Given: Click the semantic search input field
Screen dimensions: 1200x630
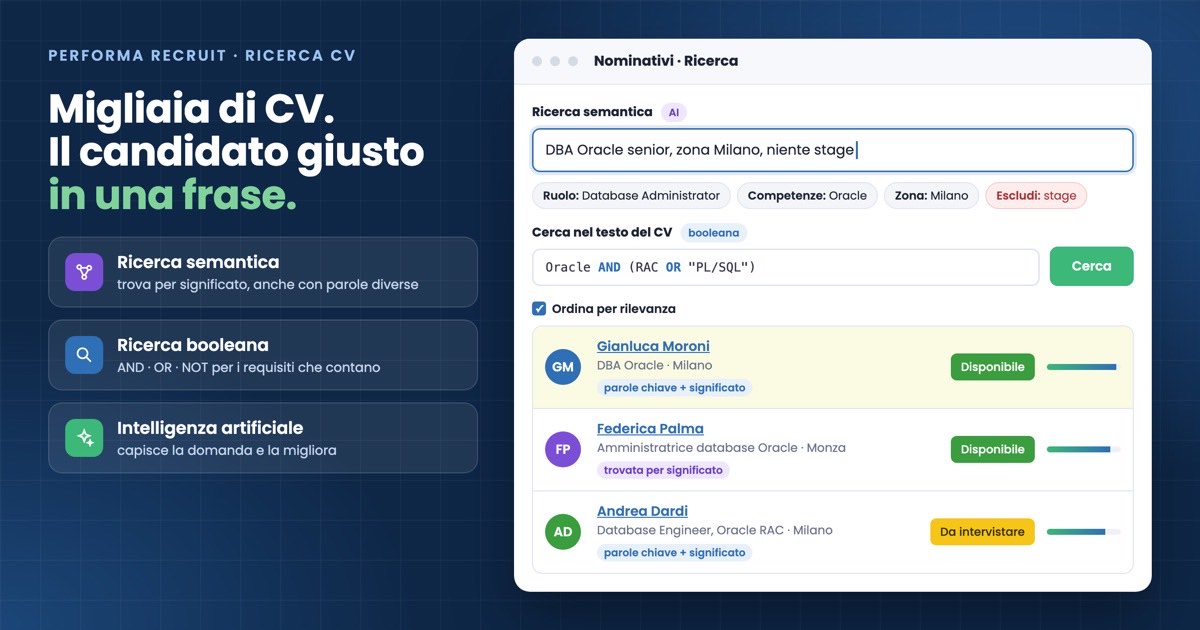Looking at the screenshot, I should point(833,150).
